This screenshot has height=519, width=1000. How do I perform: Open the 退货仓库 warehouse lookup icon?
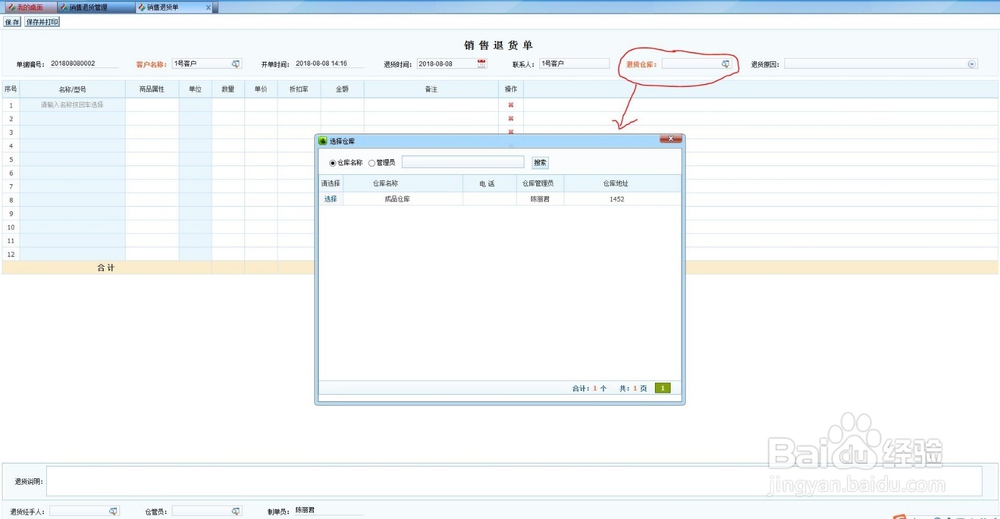point(725,64)
